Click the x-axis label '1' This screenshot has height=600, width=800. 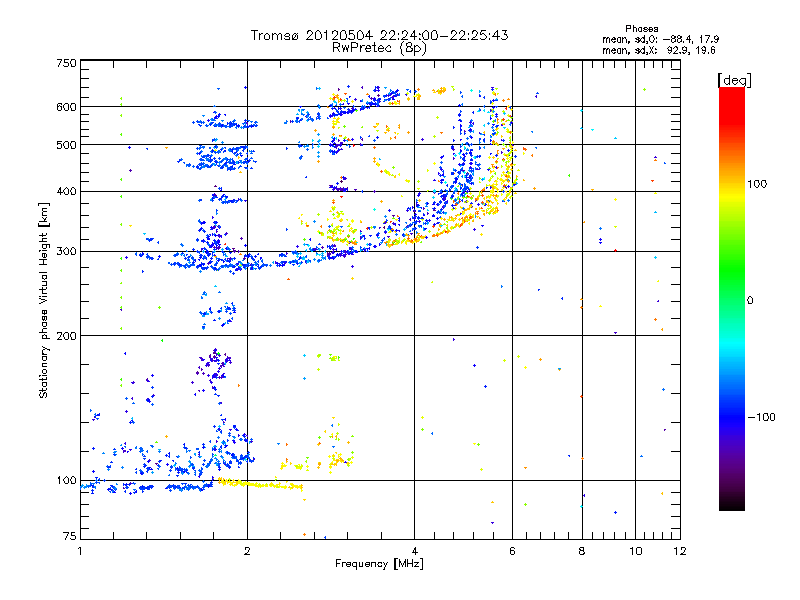click(x=80, y=551)
